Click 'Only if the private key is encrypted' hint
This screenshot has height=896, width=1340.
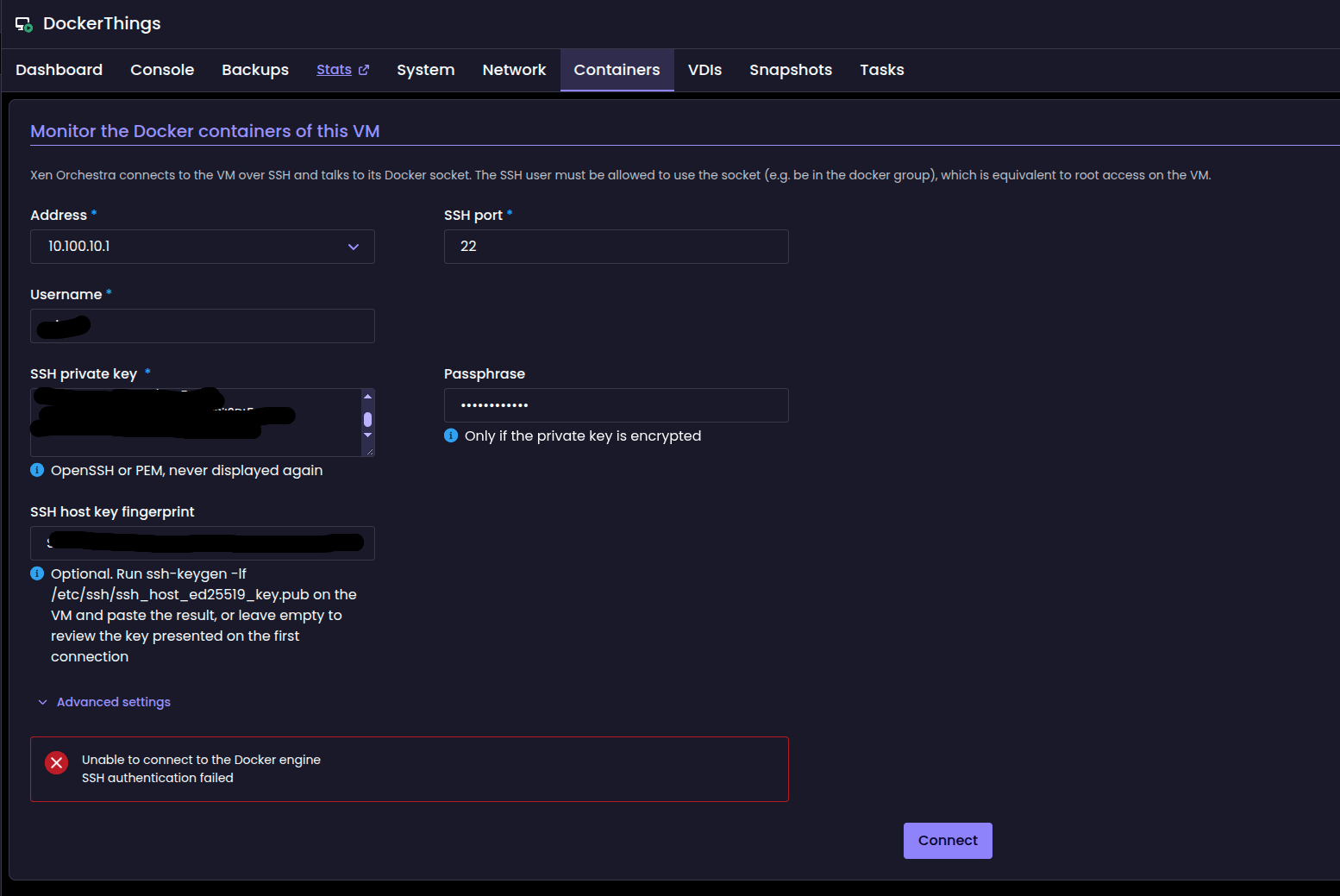583,435
